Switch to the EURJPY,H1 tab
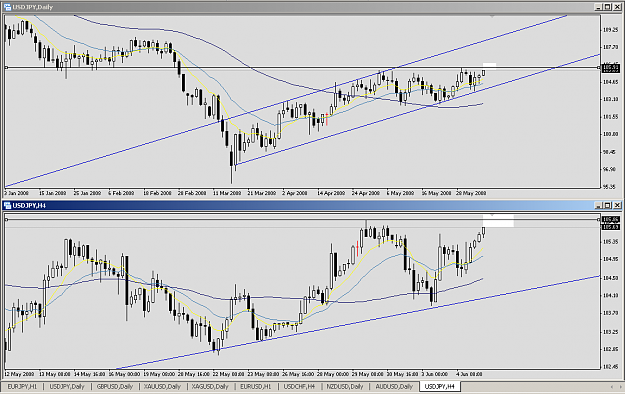 pos(22,386)
